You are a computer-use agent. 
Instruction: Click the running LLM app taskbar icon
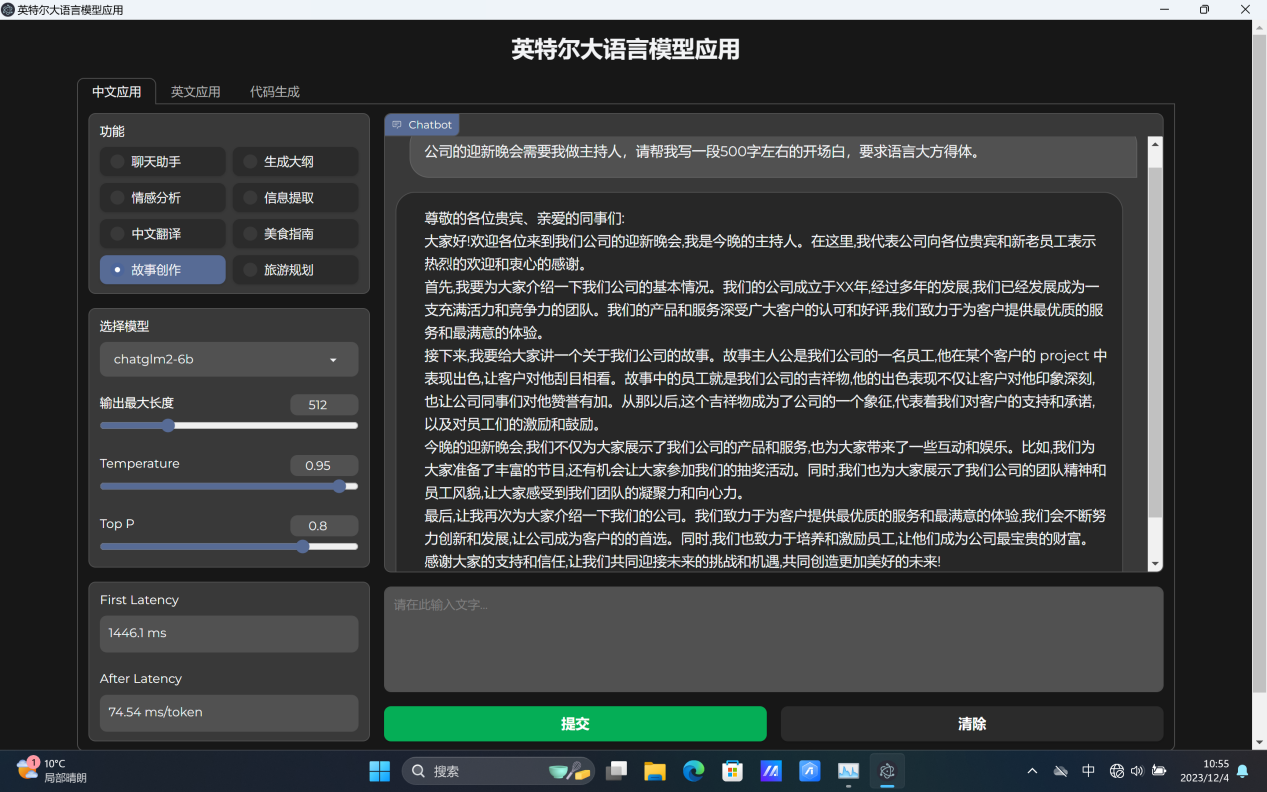(887, 771)
